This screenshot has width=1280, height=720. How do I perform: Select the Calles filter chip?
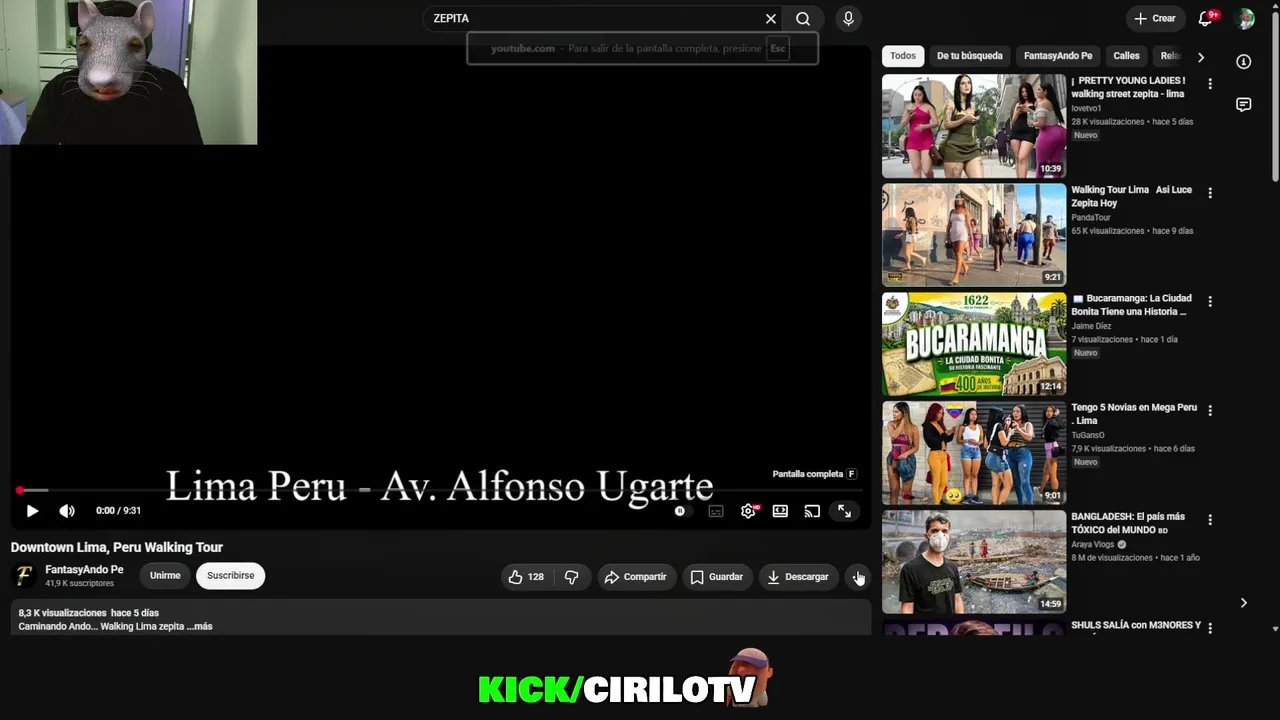[1126, 56]
